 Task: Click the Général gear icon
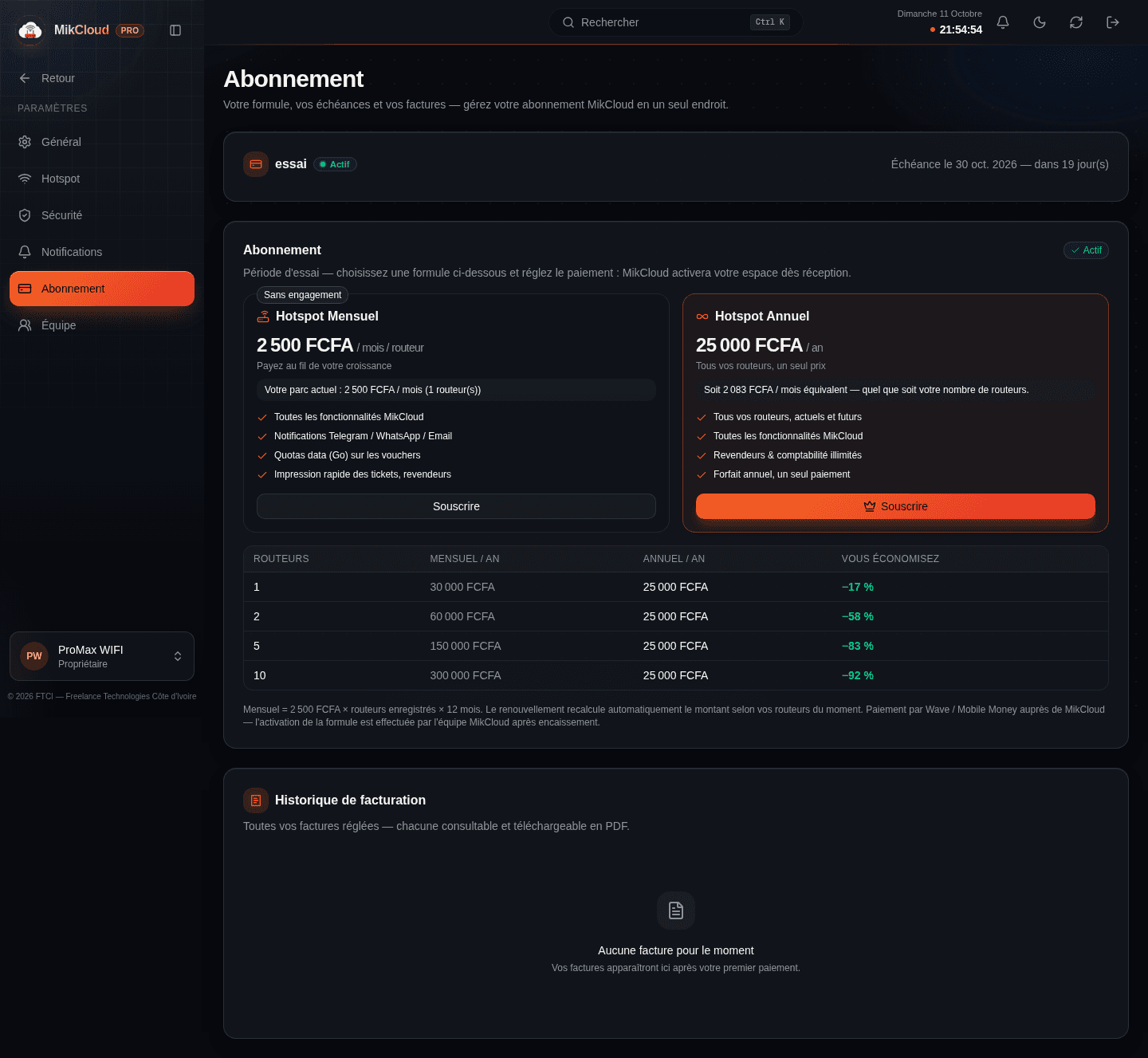(x=25, y=142)
